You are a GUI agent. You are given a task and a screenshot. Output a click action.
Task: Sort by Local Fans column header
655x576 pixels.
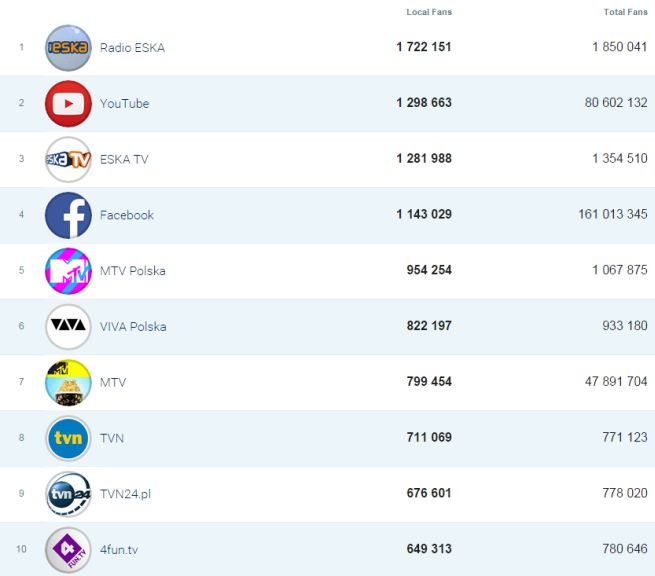pos(429,12)
